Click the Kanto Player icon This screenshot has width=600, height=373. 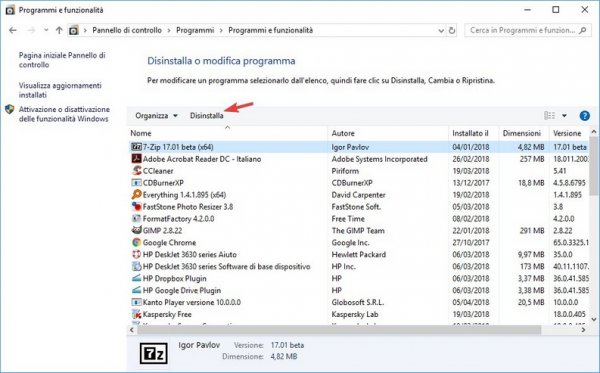tap(136, 302)
